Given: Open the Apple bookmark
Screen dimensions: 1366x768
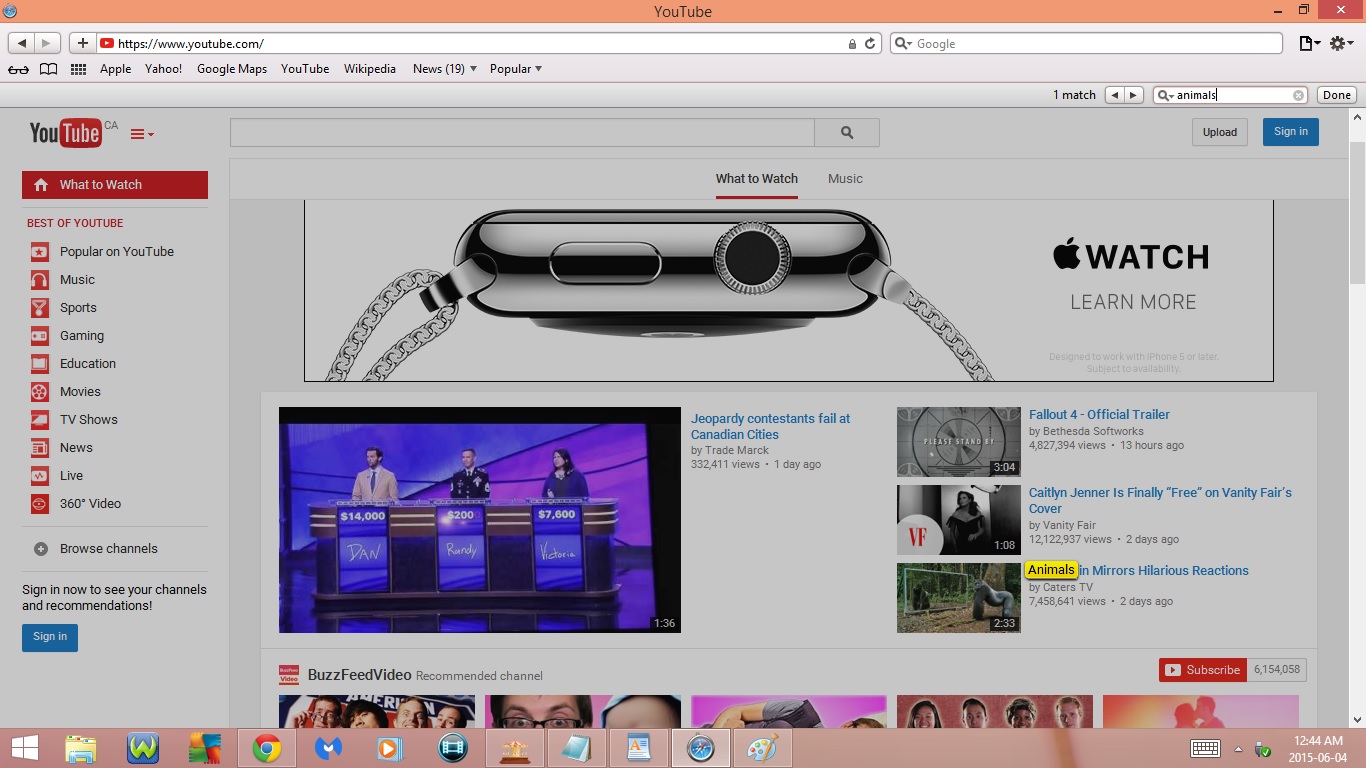Looking at the screenshot, I should coord(115,69).
